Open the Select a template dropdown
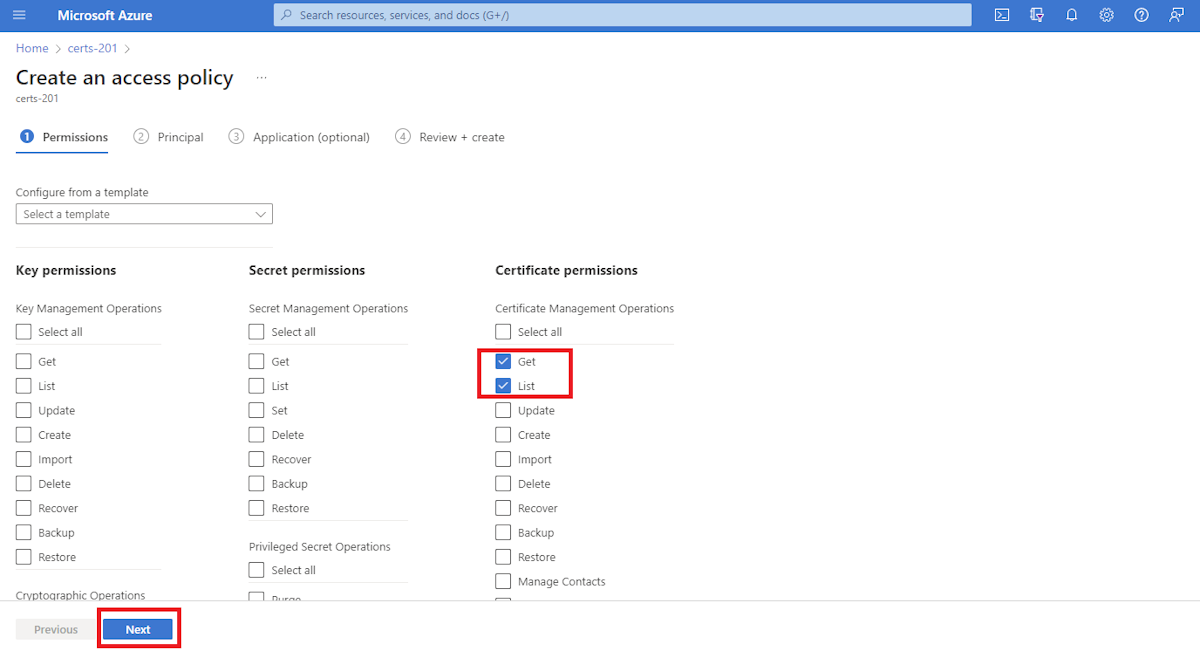1200x651 pixels. coord(143,213)
